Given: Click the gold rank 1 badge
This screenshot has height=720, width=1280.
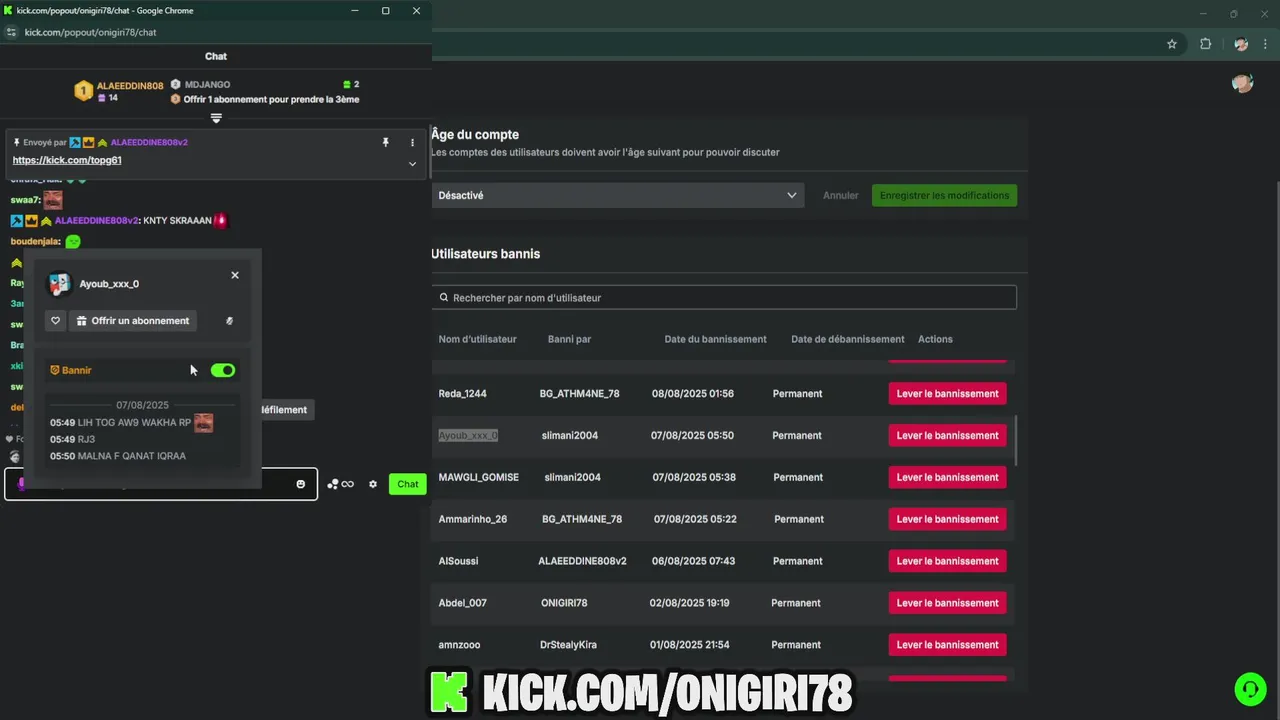Looking at the screenshot, I should 84,91.
